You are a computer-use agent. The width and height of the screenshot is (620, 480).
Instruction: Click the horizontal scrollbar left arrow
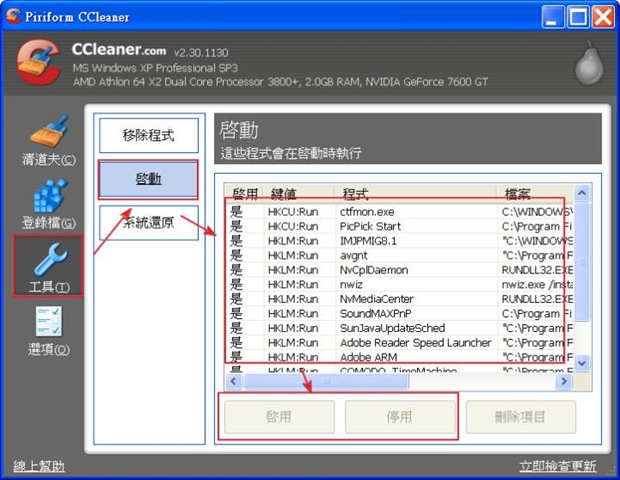233,381
